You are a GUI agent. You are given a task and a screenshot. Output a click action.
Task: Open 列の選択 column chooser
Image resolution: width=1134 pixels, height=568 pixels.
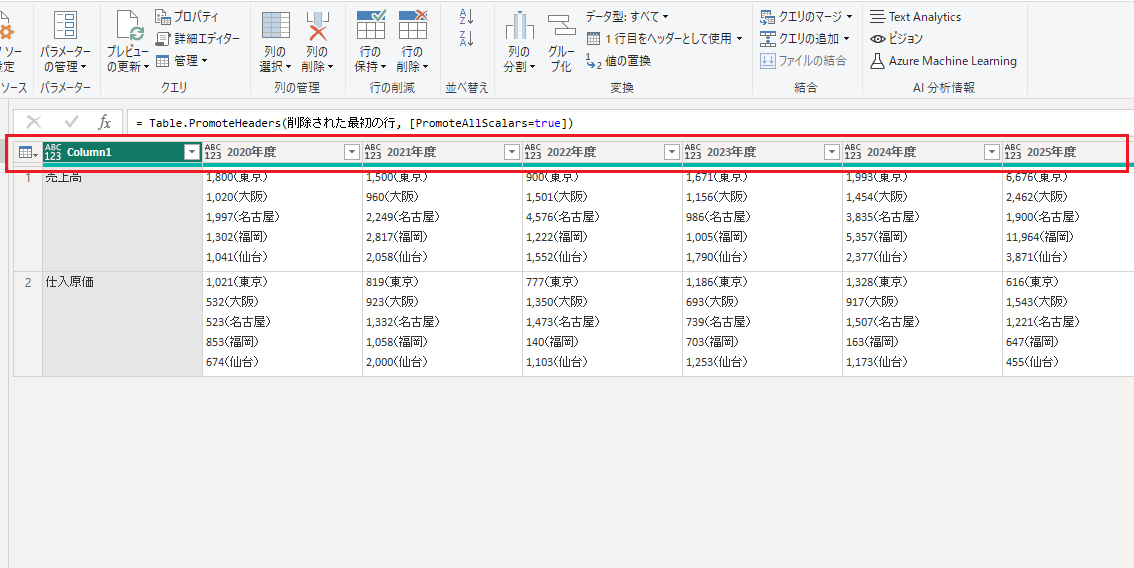(x=275, y=28)
